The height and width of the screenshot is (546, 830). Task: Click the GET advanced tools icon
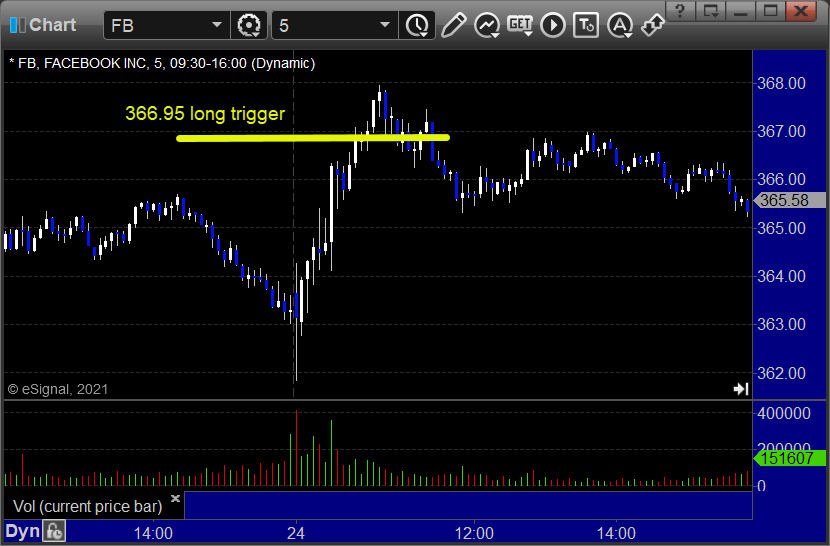[x=520, y=25]
